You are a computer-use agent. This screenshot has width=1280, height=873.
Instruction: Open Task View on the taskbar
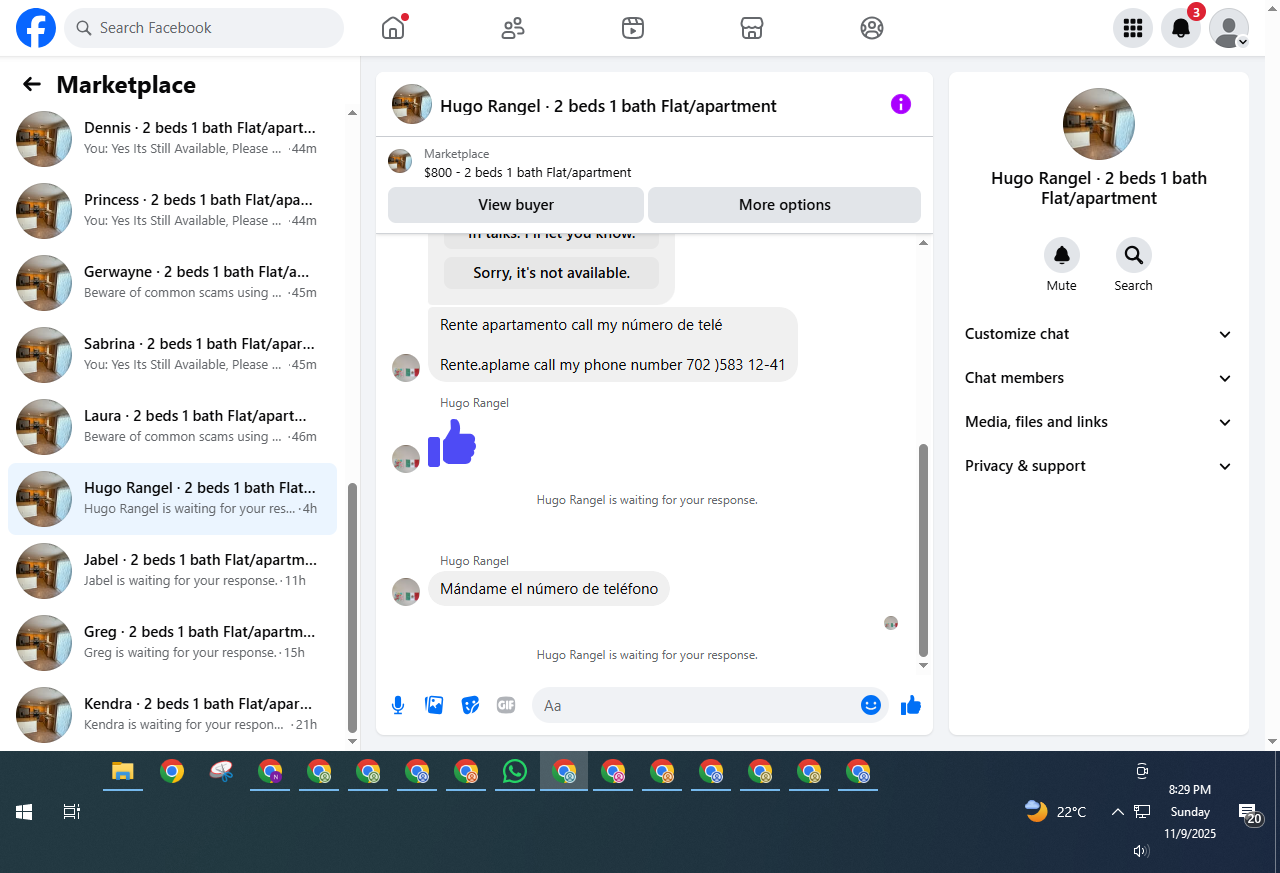coord(72,812)
